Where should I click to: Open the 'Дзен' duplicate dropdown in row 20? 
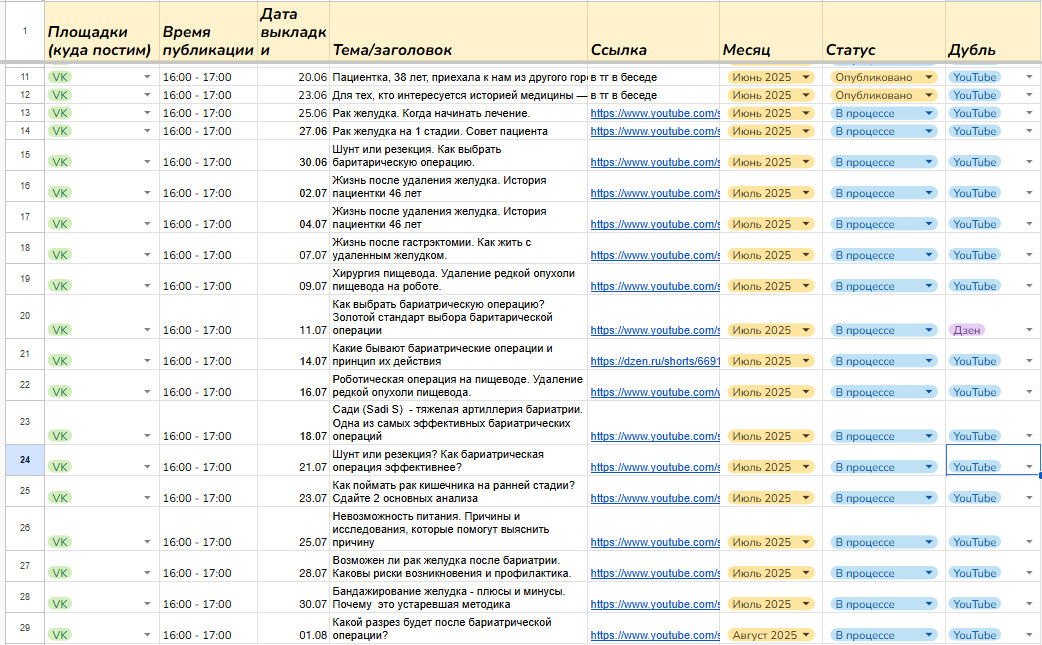pos(1030,330)
